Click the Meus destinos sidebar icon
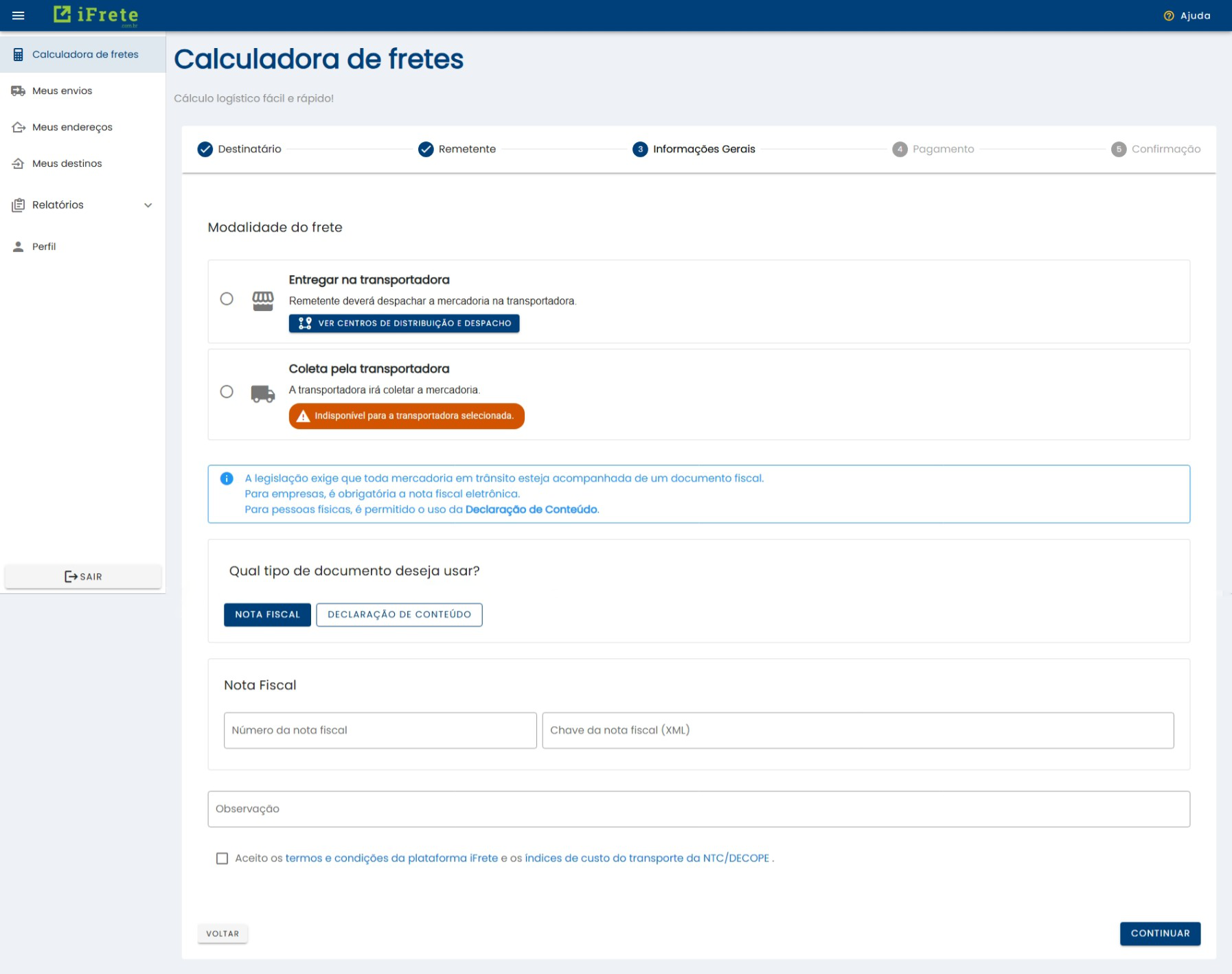This screenshot has width=1232, height=974. [x=19, y=163]
